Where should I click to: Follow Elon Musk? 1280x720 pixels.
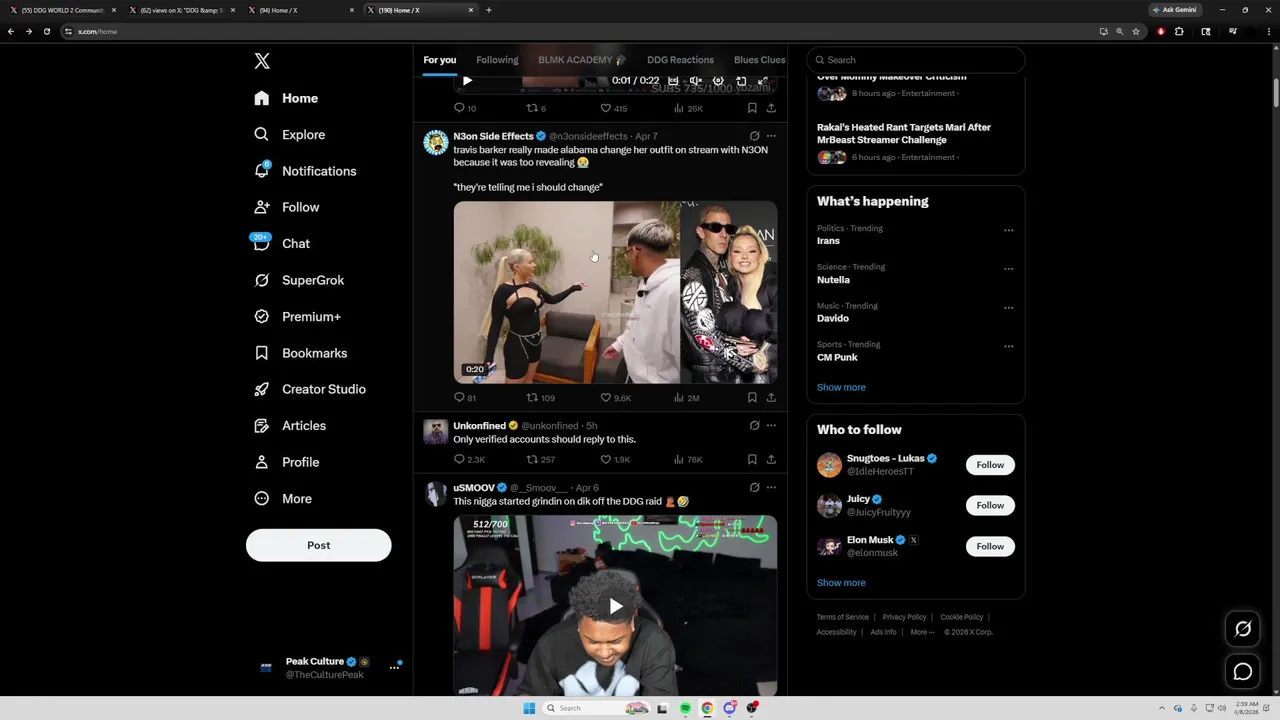click(990, 546)
